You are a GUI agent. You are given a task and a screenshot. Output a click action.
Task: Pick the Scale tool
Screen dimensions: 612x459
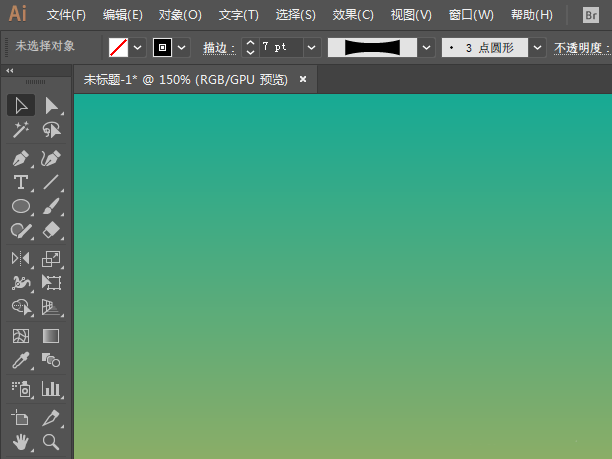point(51,258)
